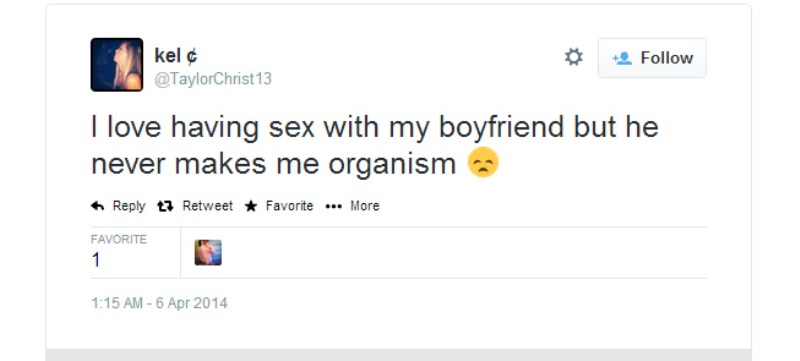Click the Favorite text label
This screenshot has width=800, height=361.
pos(289,205)
